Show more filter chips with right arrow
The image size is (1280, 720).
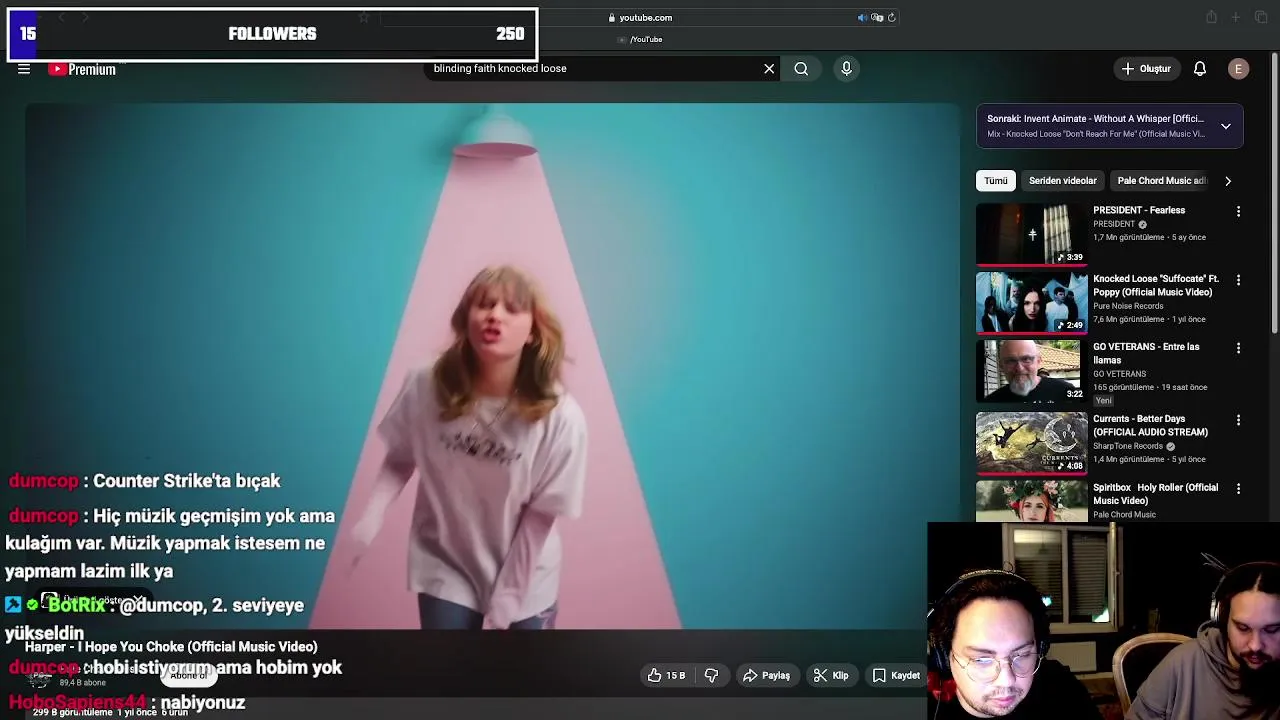pos(1228,181)
